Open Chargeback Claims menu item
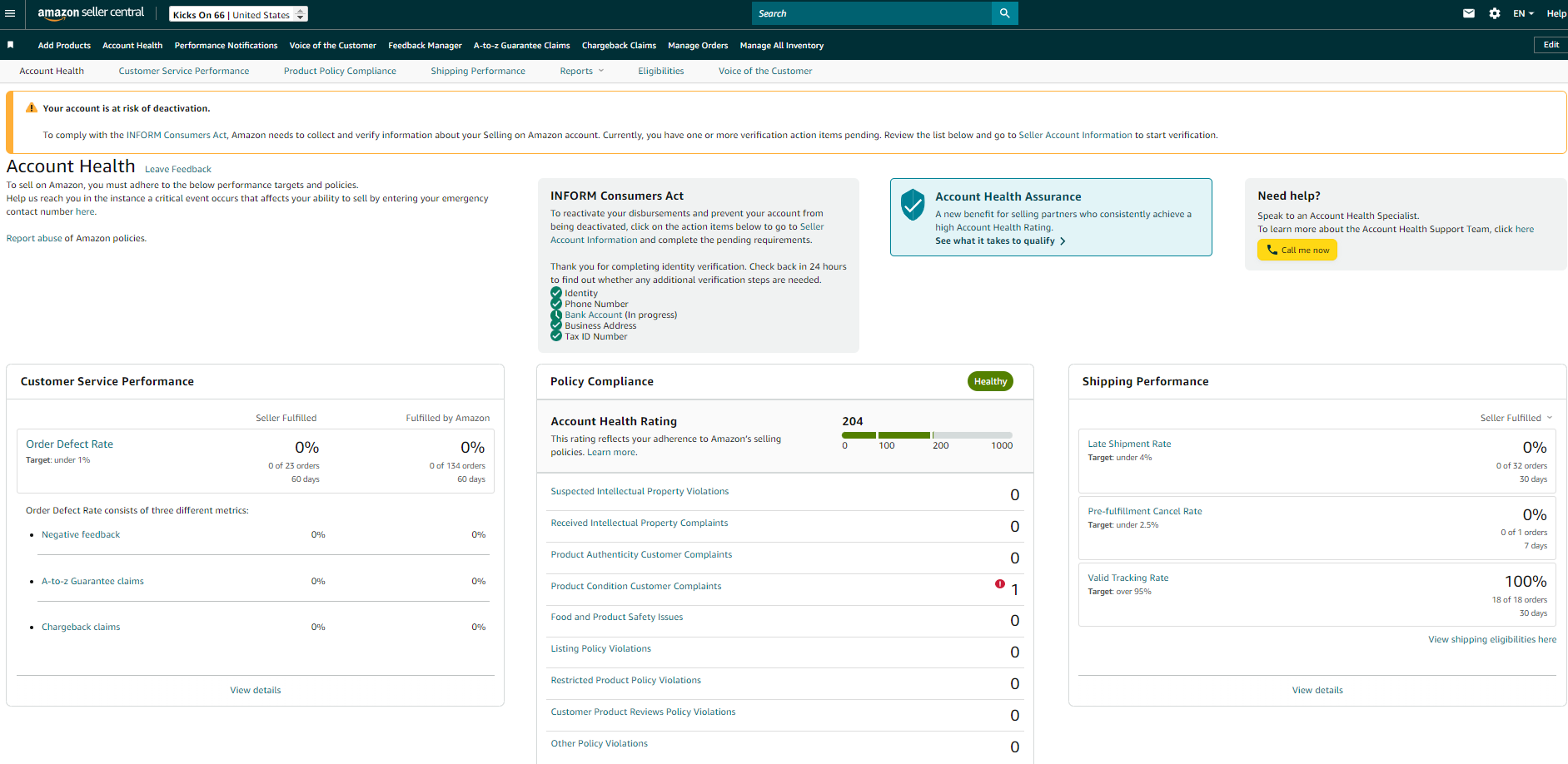This screenshot has width=1568, height=764. [619, 46]
